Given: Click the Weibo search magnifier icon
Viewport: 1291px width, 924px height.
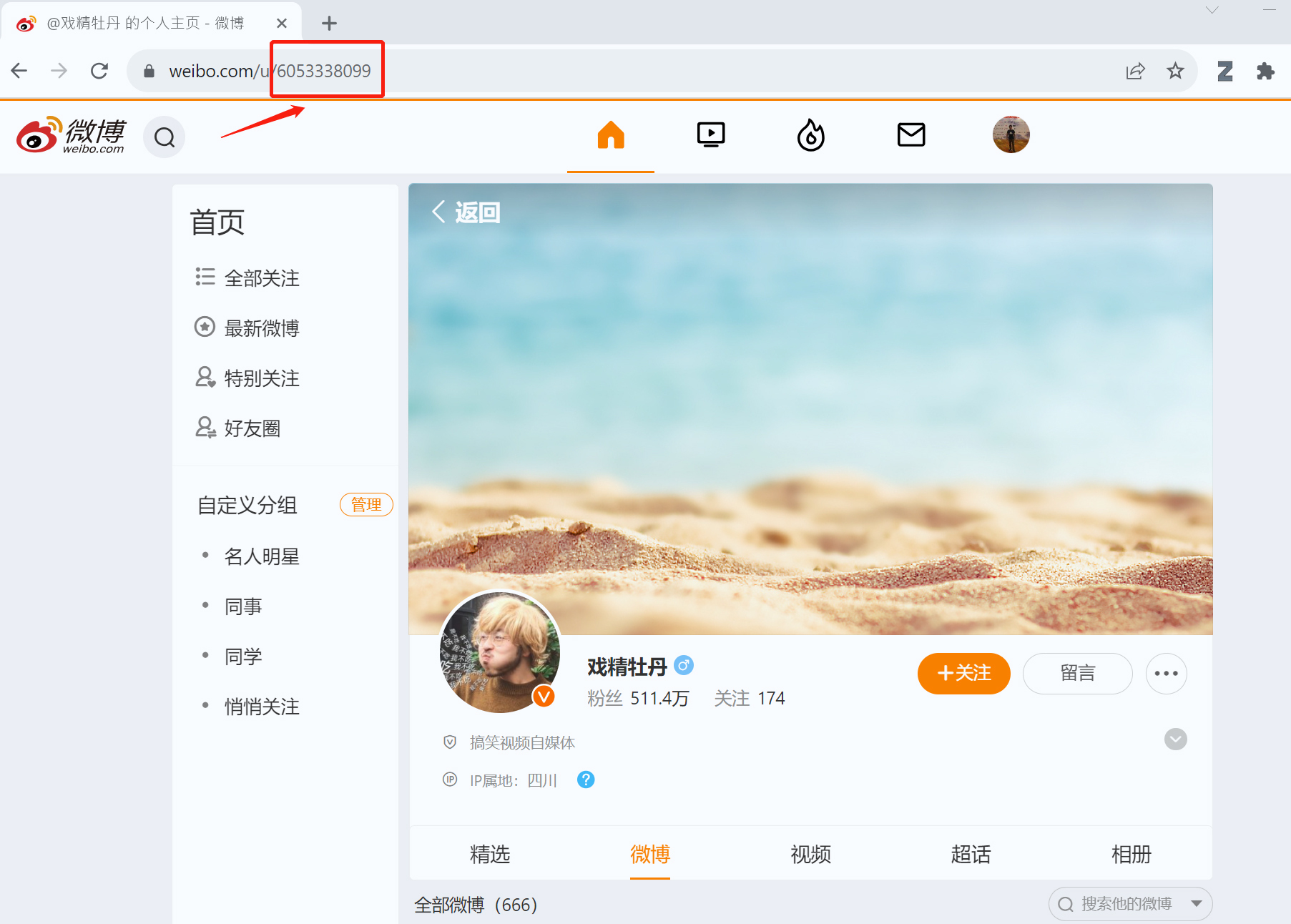Looking at the screenshot, I should pos(165,137).
